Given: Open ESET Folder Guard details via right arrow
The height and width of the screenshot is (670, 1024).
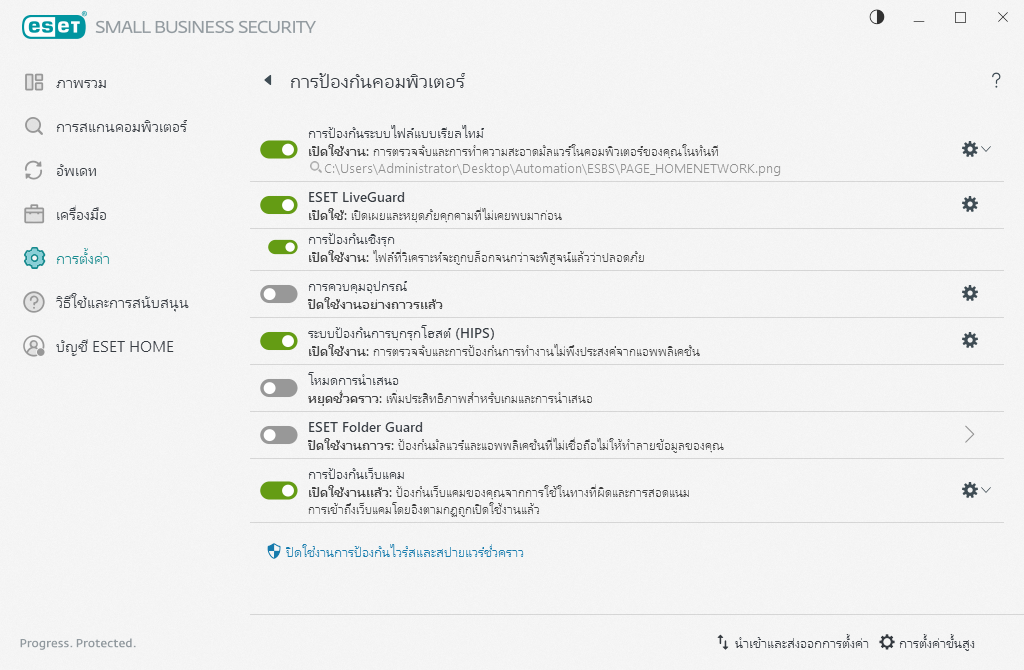Looking at the screenshot, I should [x=967, y=434].
